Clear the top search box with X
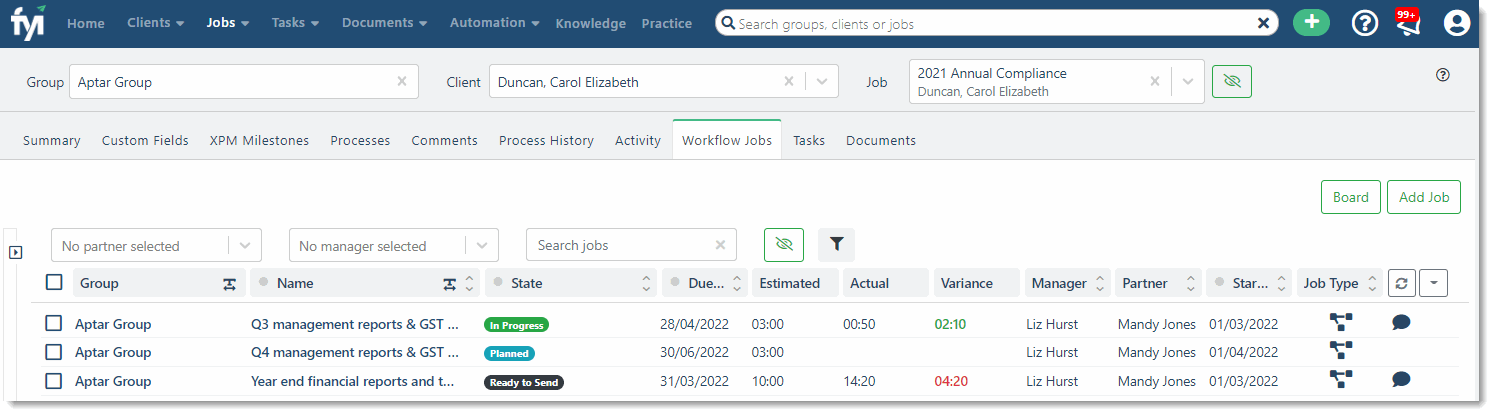Image resolution: width=1494 pixels, height=416 pixels. pyautogui.click(x=1264, y=23)
